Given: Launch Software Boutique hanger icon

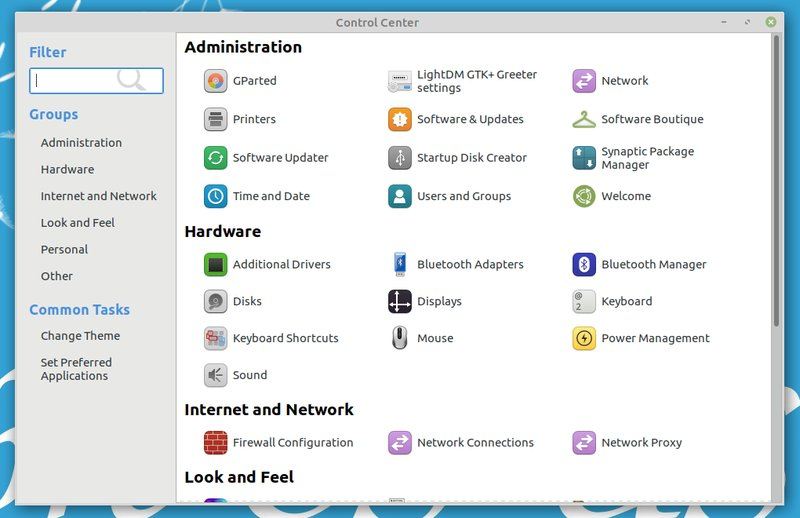Looking at the screenshot, I should (584, 119).
